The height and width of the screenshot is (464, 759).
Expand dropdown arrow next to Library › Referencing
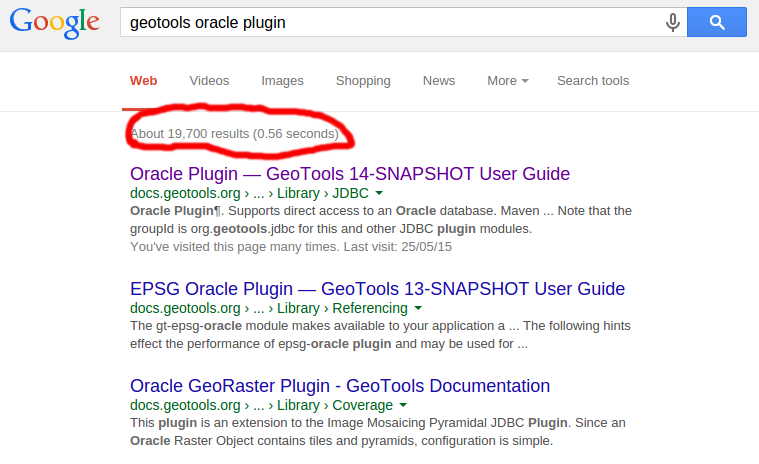[x=418, y=308]
